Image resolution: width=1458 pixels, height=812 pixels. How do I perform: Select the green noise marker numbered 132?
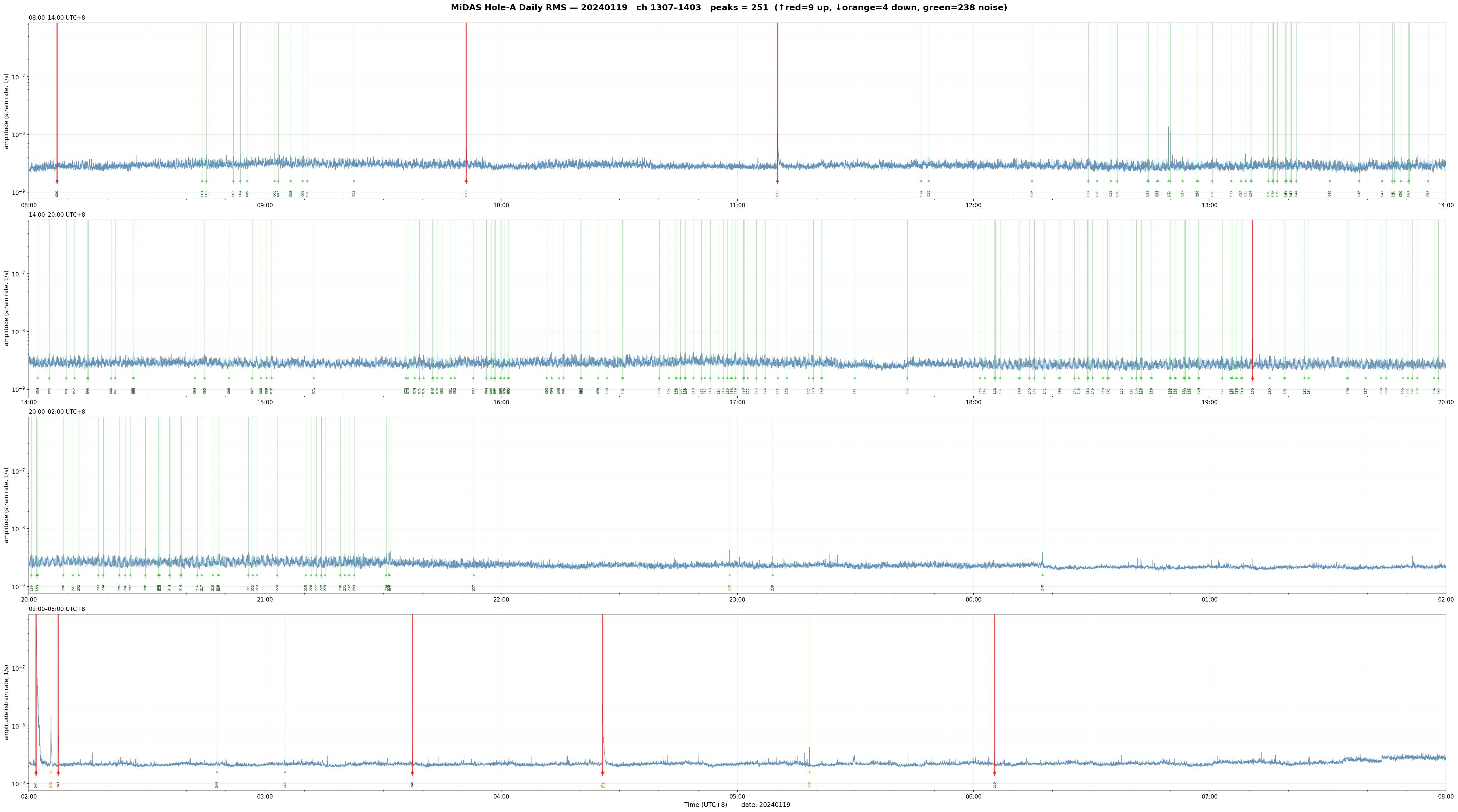(907, 378)
